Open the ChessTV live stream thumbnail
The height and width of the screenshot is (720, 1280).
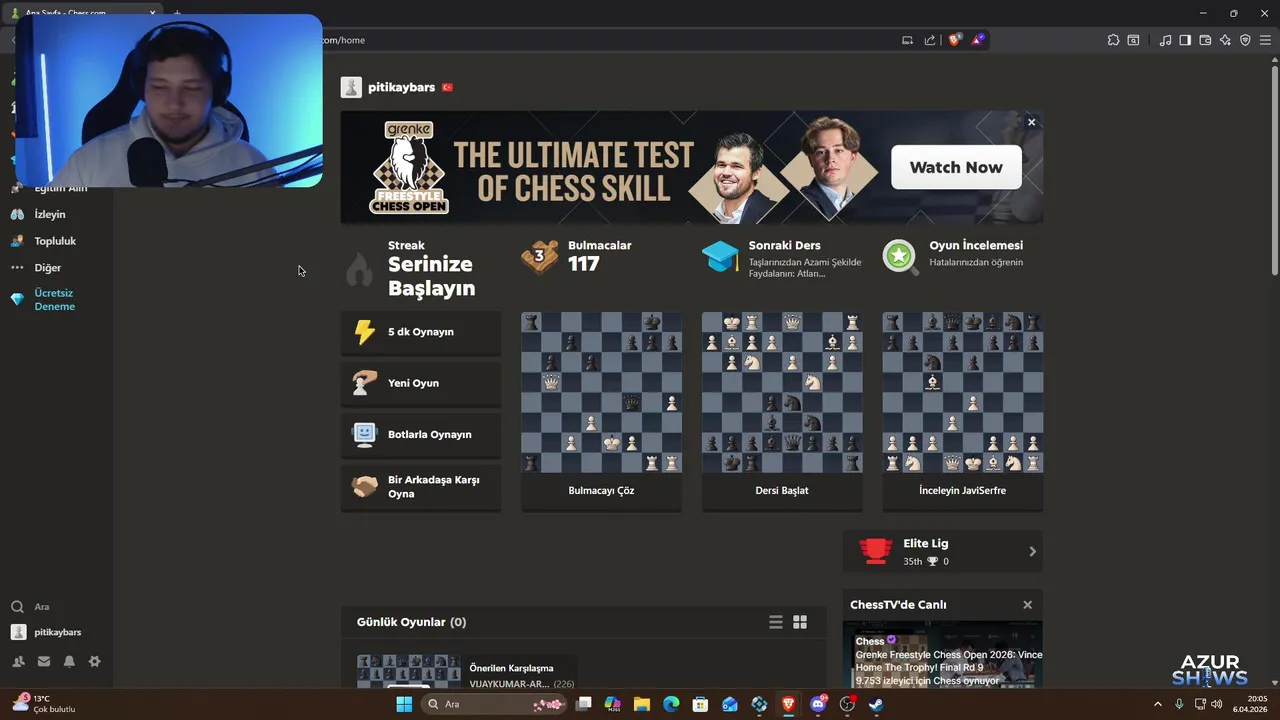point(942,654)
